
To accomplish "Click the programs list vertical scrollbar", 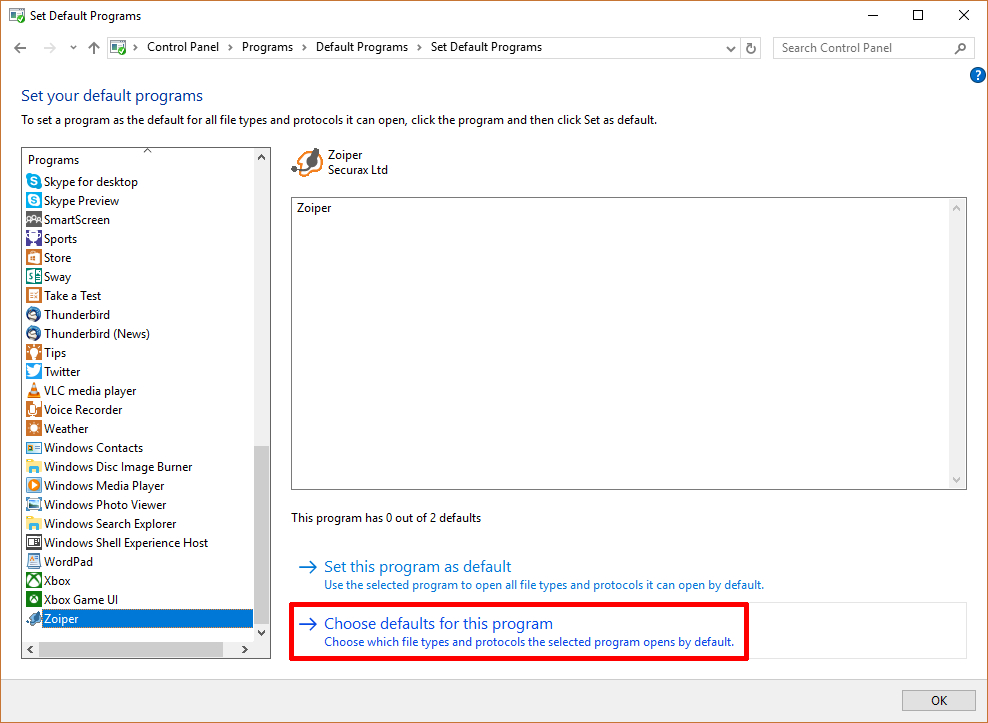I will 262,400.
